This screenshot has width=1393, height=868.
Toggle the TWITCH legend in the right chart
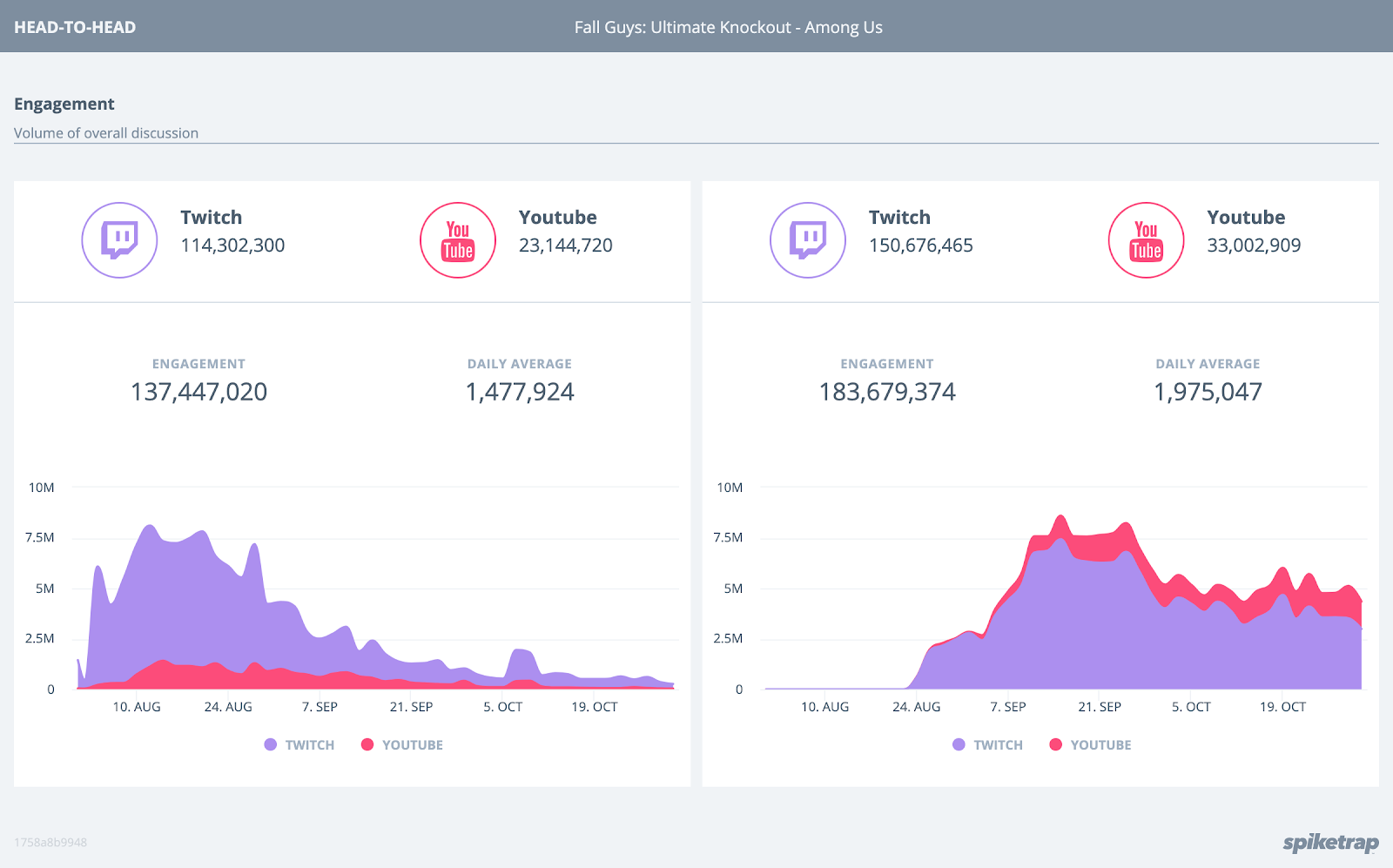point(987,744)
